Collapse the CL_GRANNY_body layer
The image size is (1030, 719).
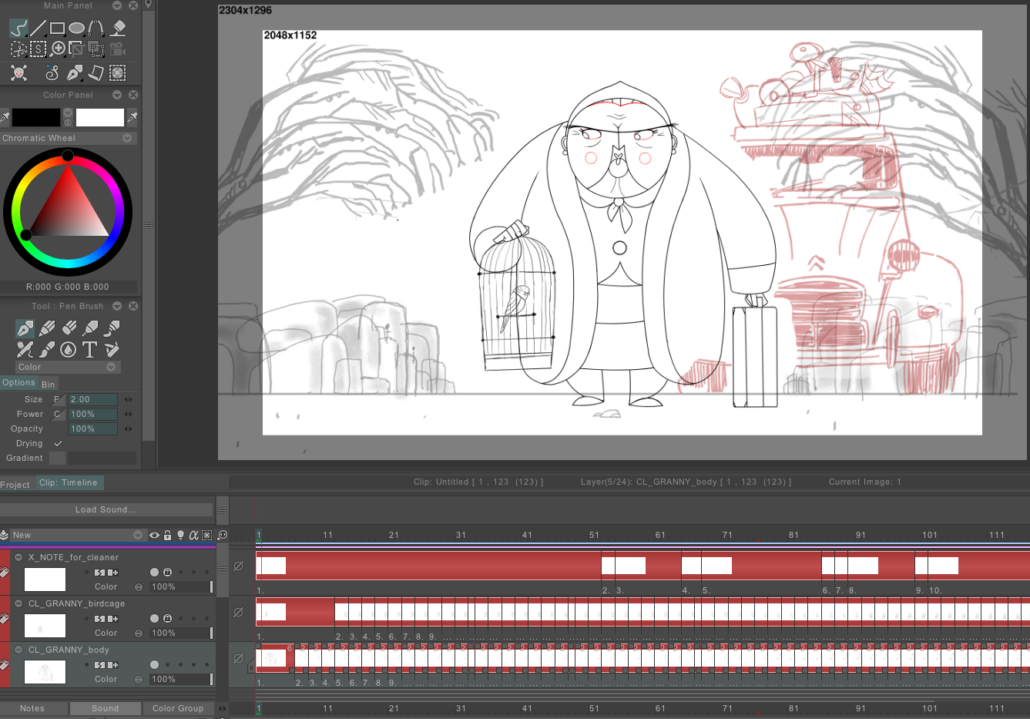[18, 649]
